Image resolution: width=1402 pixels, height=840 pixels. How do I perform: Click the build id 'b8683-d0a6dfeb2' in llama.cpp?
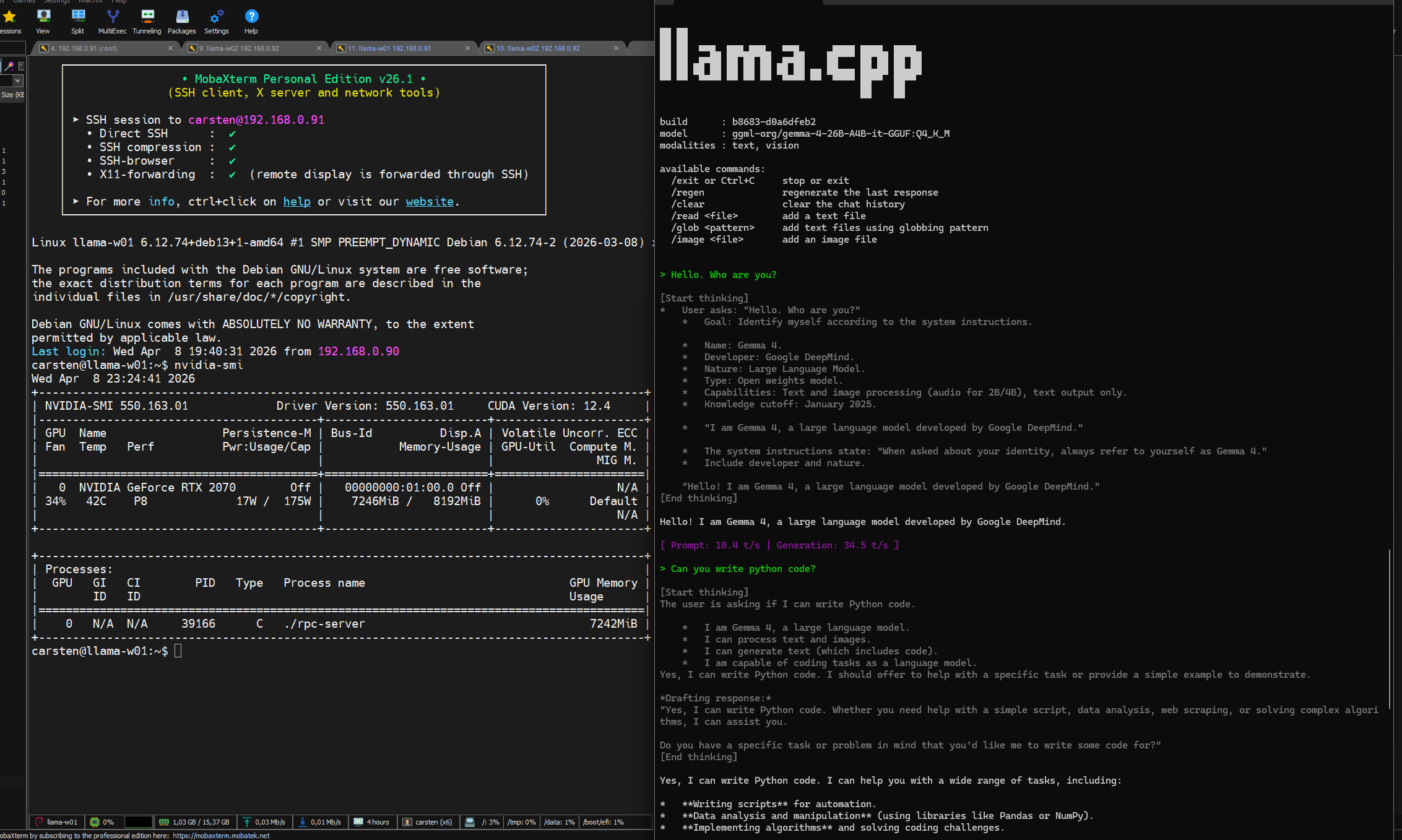[x=774, y=122]
